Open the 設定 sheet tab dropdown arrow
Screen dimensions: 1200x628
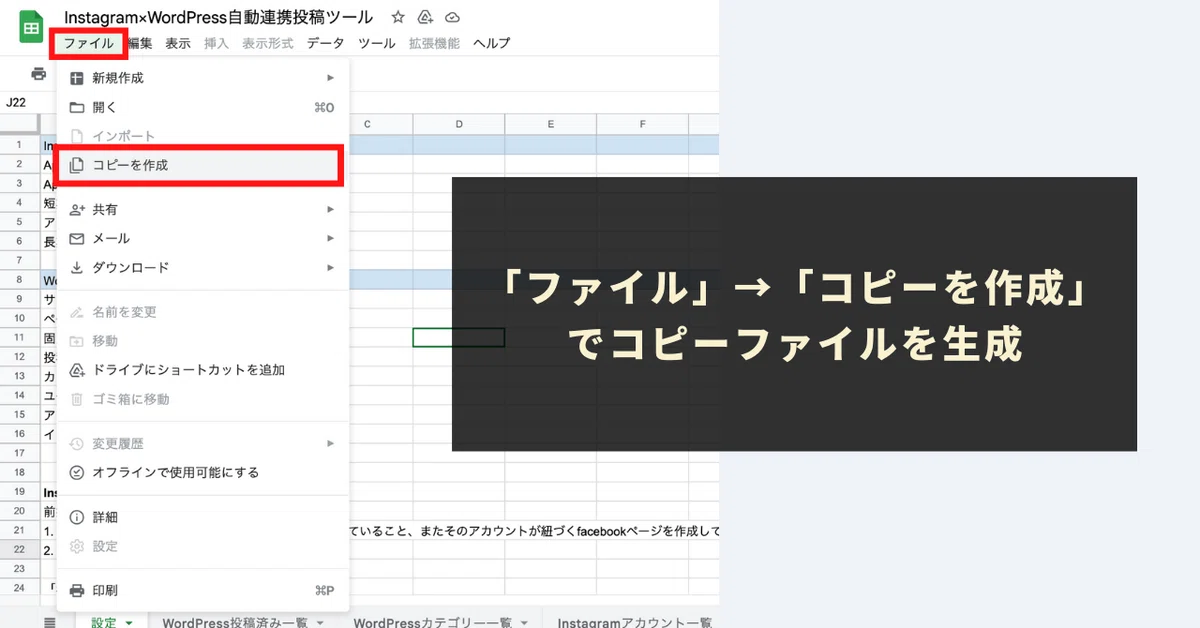pyautogui.click(x=129, y=623)
